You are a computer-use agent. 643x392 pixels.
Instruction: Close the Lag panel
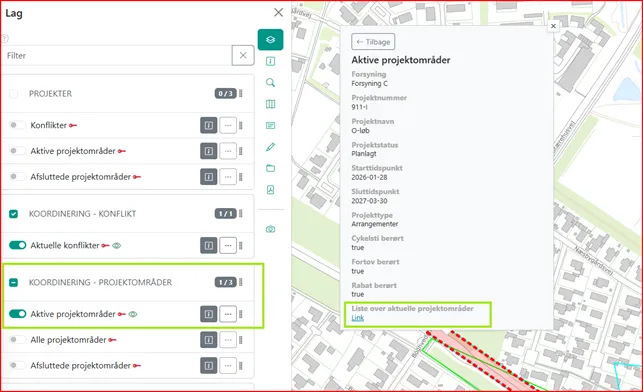[278, 12]
